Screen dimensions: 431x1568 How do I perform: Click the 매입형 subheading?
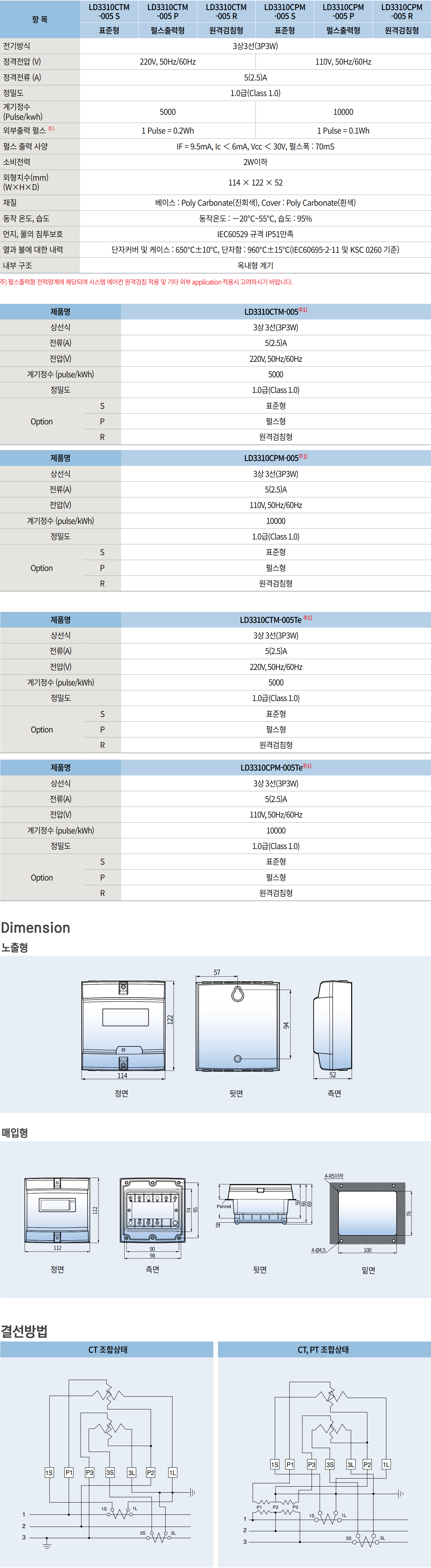point(15,1133)
